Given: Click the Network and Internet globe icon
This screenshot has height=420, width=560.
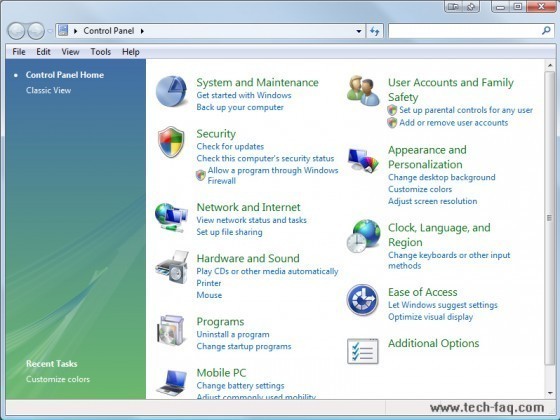Looking at the screenshot, I should [171, 218].
